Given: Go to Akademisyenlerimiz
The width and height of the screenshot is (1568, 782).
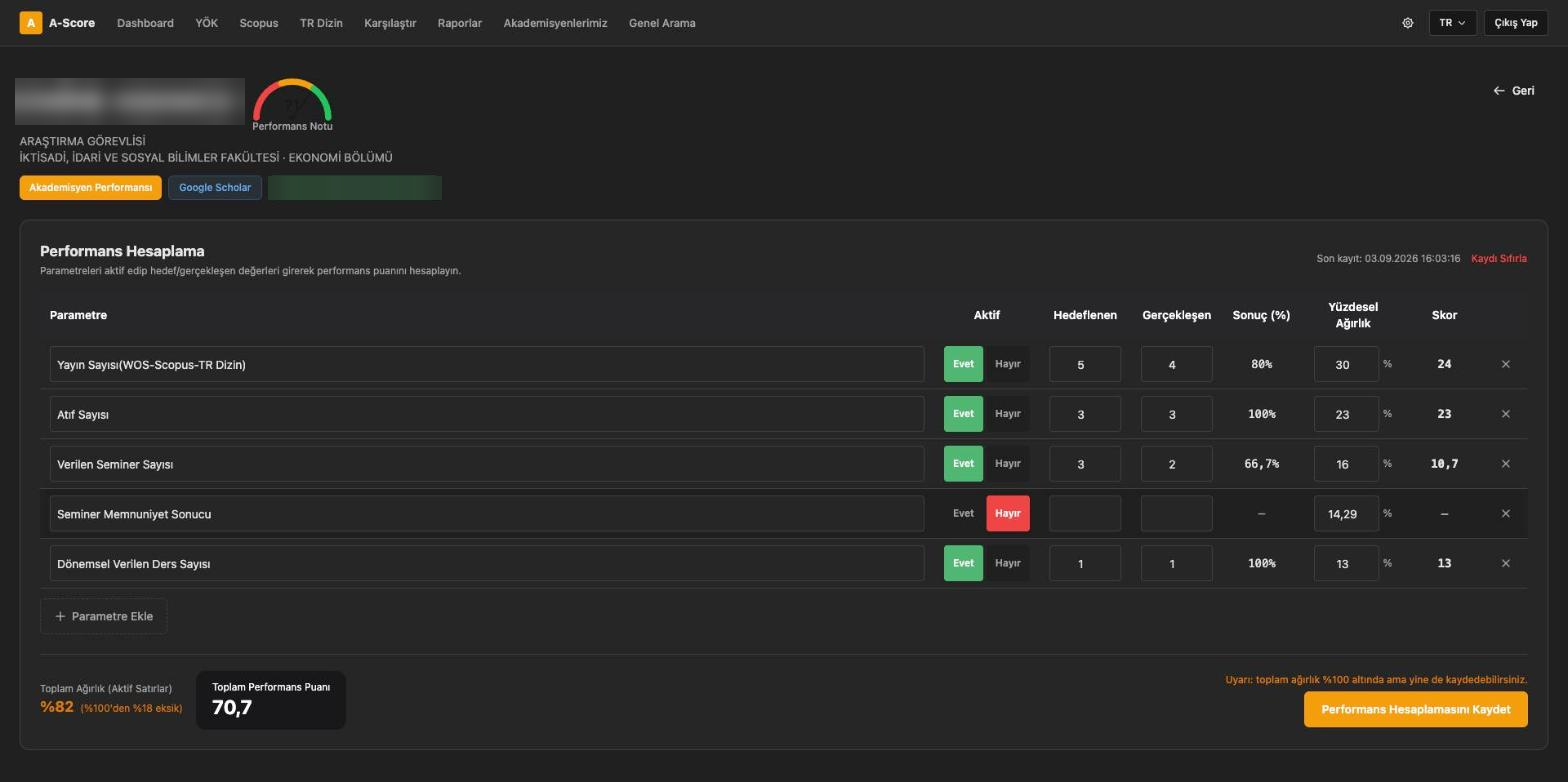Looking at the screenshot, I should [555, 23].
